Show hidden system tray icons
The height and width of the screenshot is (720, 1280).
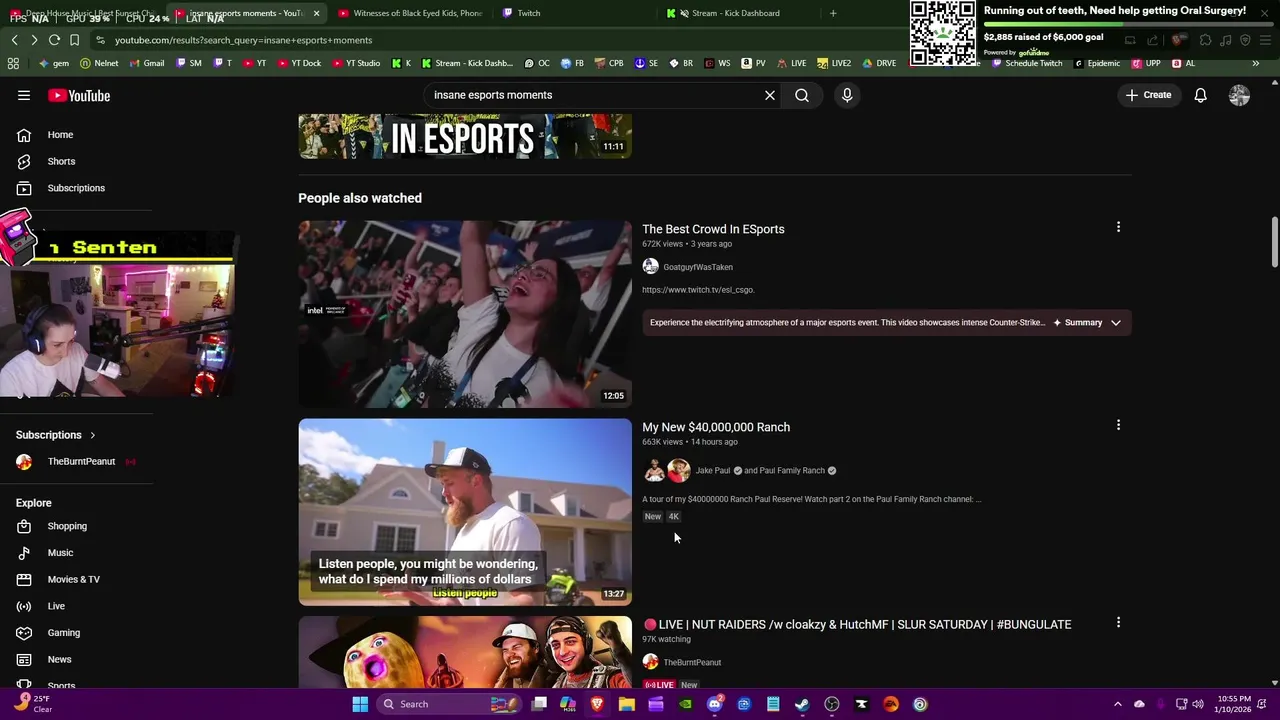point(1117,704)
